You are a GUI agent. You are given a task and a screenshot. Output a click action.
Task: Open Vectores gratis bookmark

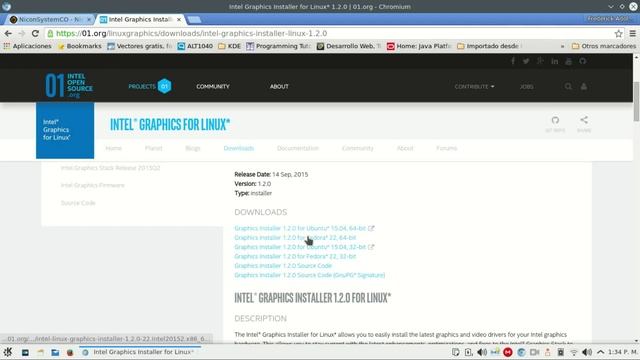pyautogui.click(x=140, y=46)
